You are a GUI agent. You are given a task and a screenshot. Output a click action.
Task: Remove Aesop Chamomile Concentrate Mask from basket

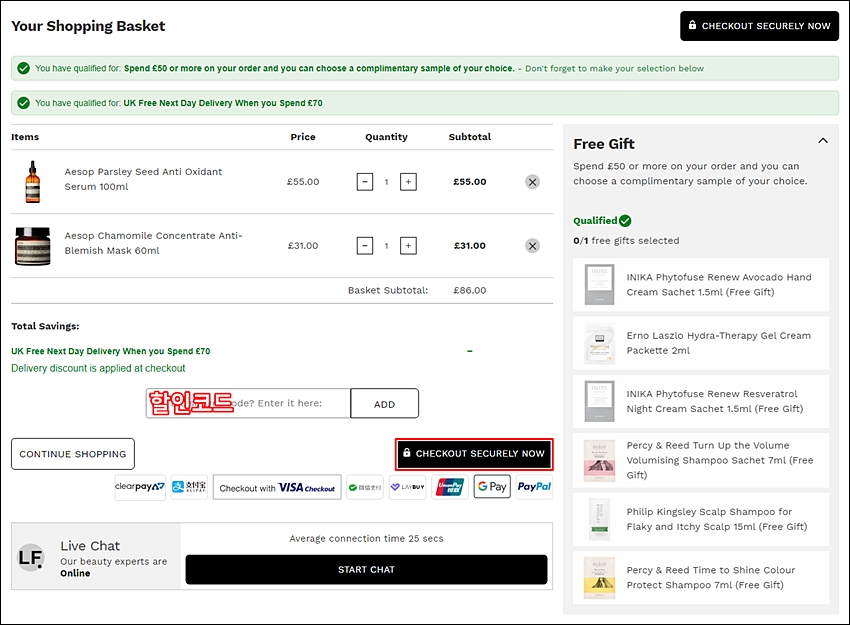pos(532,246)
